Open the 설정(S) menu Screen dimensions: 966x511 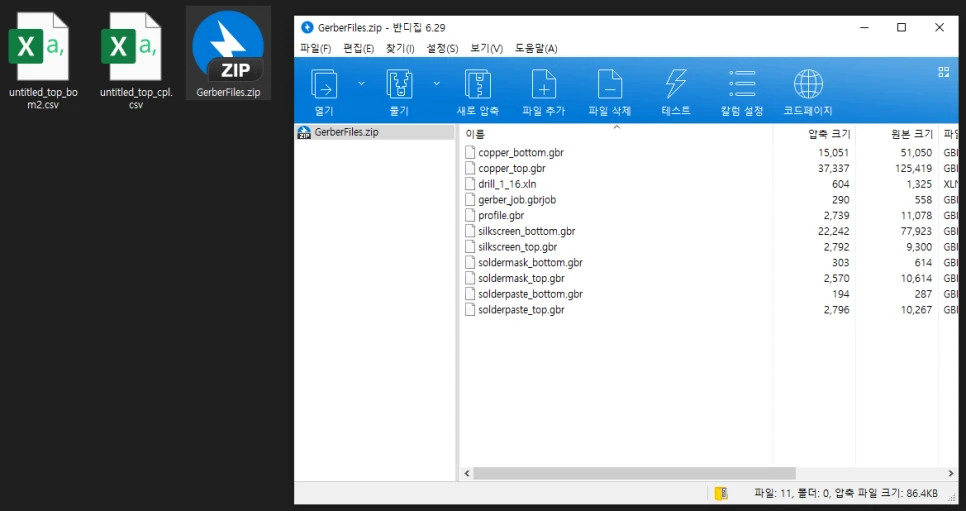(442, 48)
